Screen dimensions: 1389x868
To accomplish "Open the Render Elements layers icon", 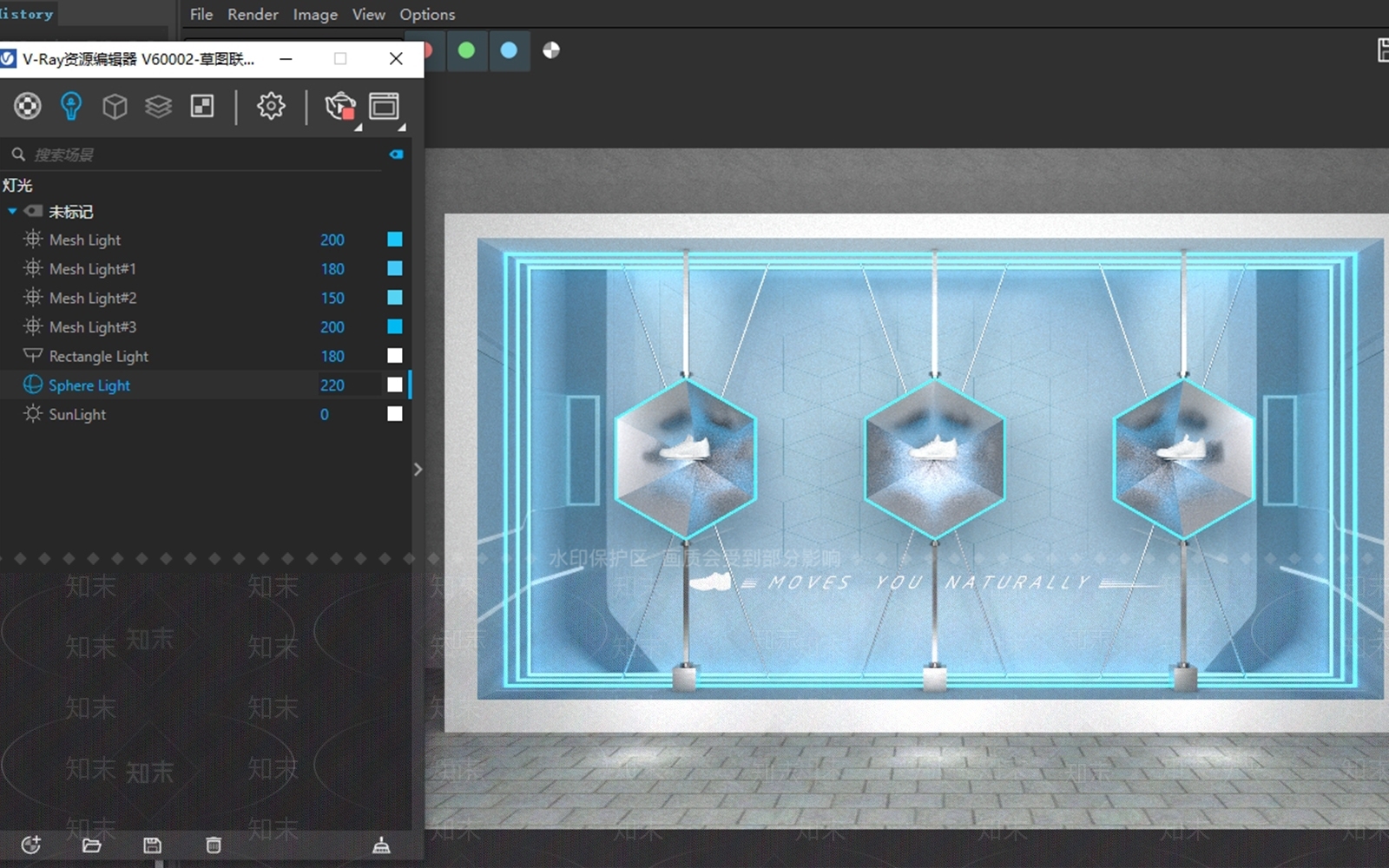I will coord(158,106).
